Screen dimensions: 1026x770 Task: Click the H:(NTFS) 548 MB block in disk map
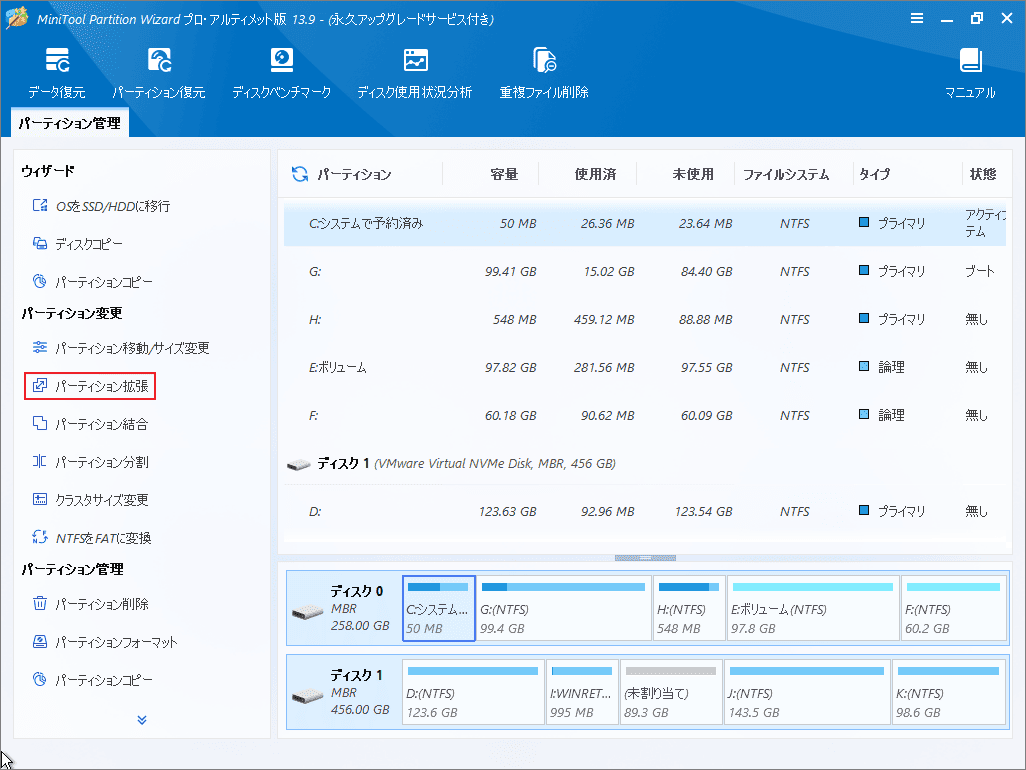(x=688, y=608)
